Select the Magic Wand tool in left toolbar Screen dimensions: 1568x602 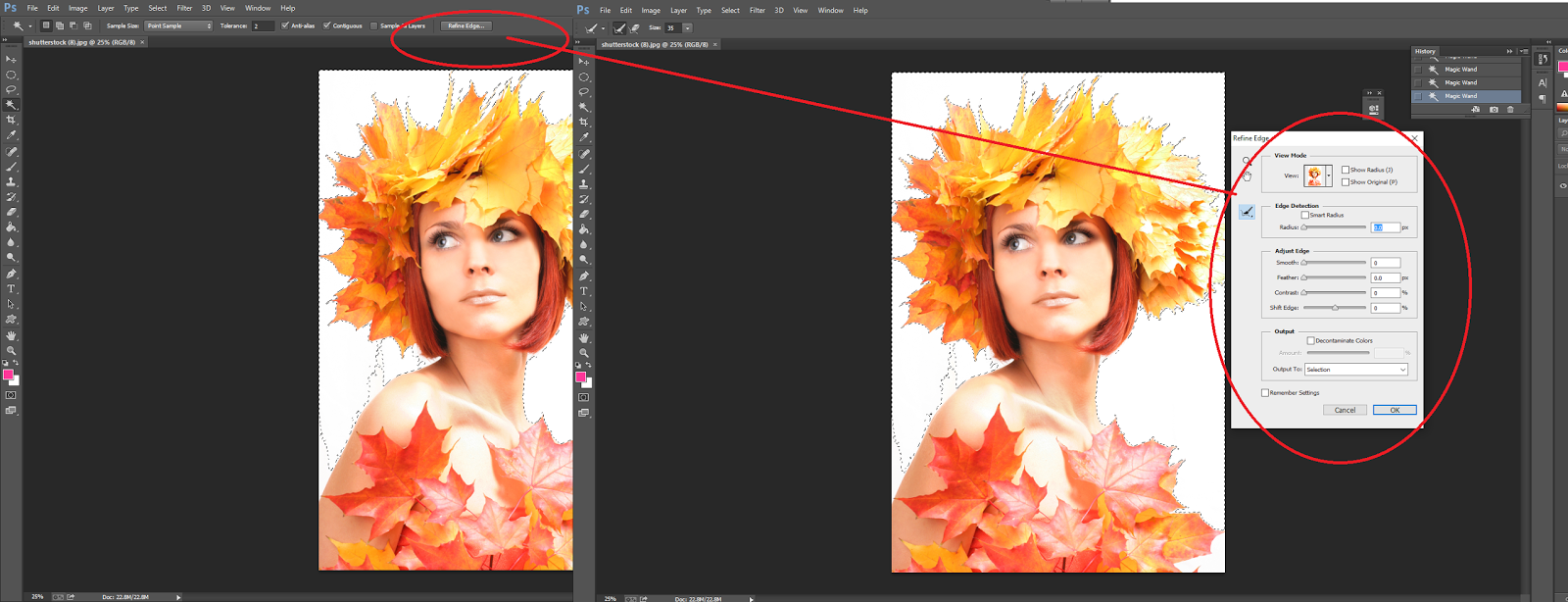(11, 105)
